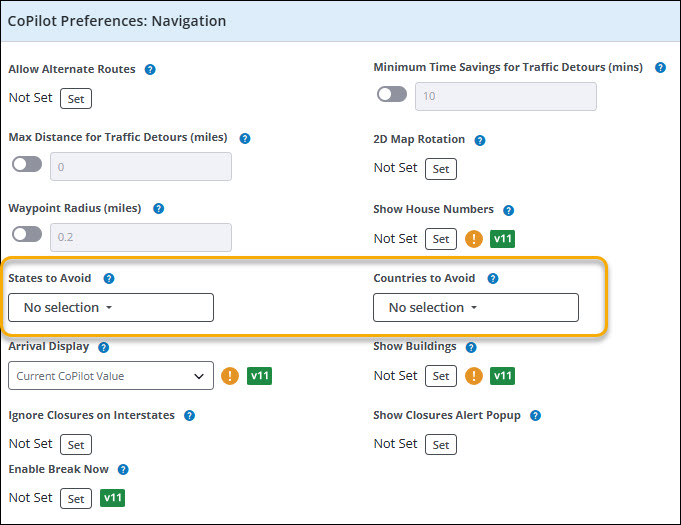Click v11 badge for Arrival Display
The image size is (681, 525).
tap(259, 376)
